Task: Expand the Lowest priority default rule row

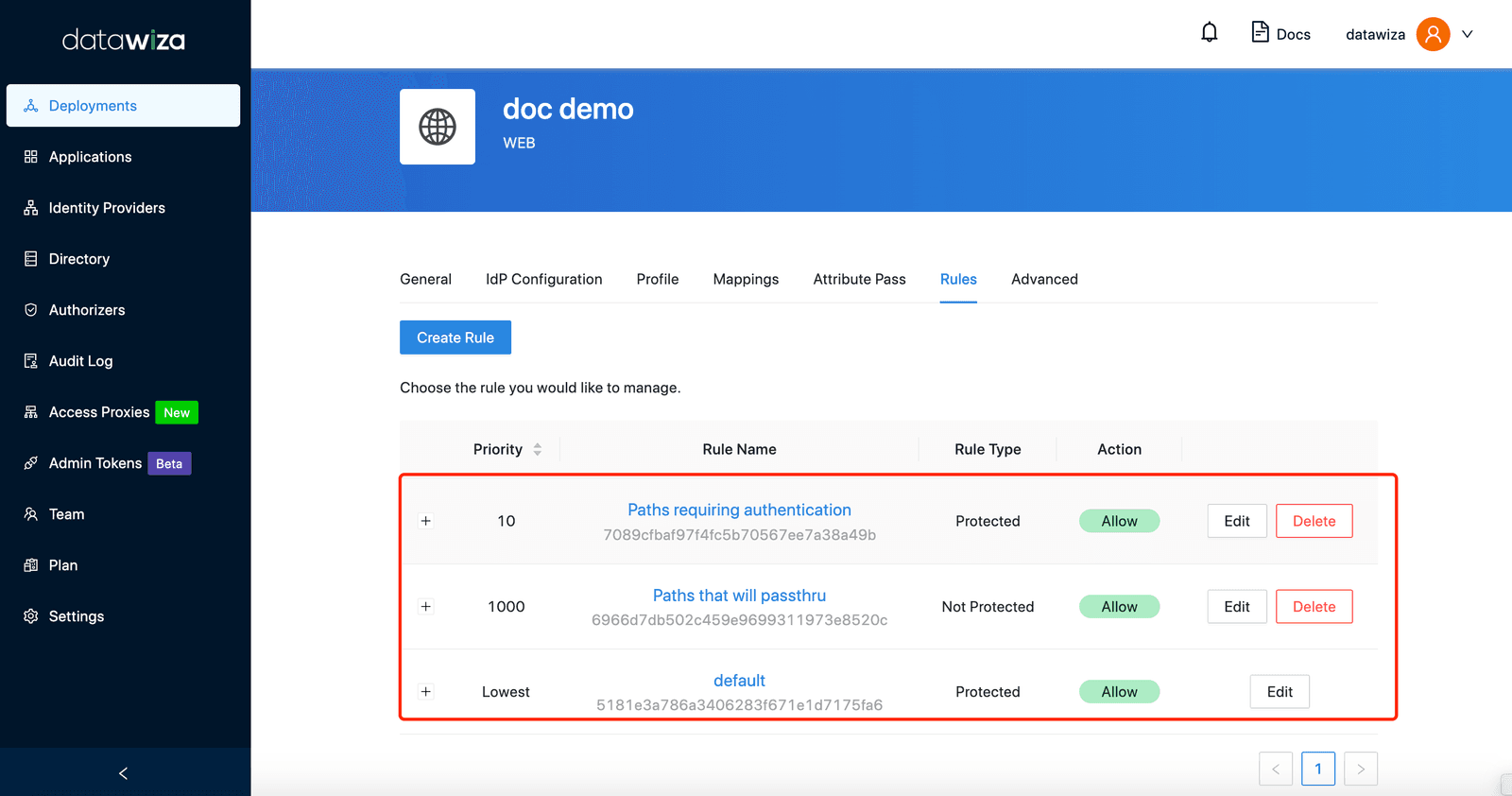Action: coord(426,692)
